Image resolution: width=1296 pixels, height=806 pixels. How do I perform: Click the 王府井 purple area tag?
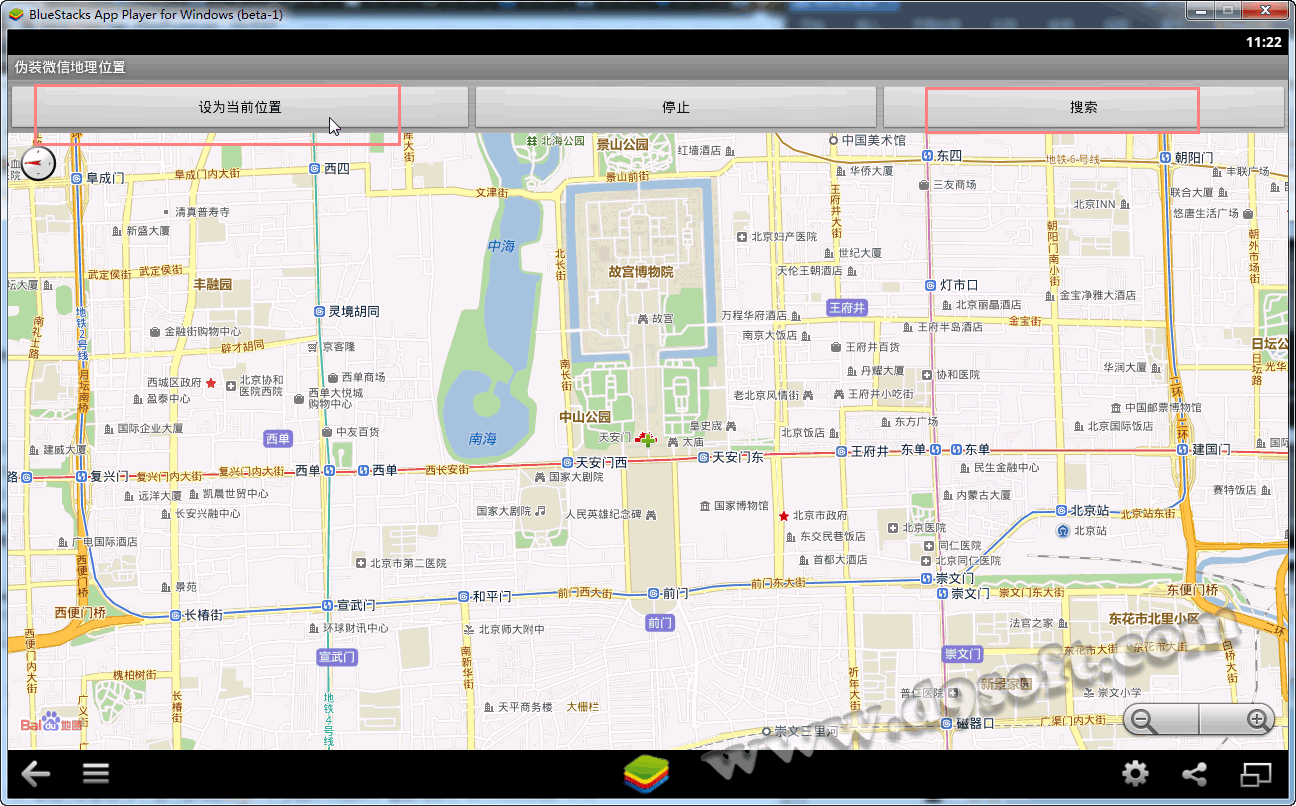(847, 308)
